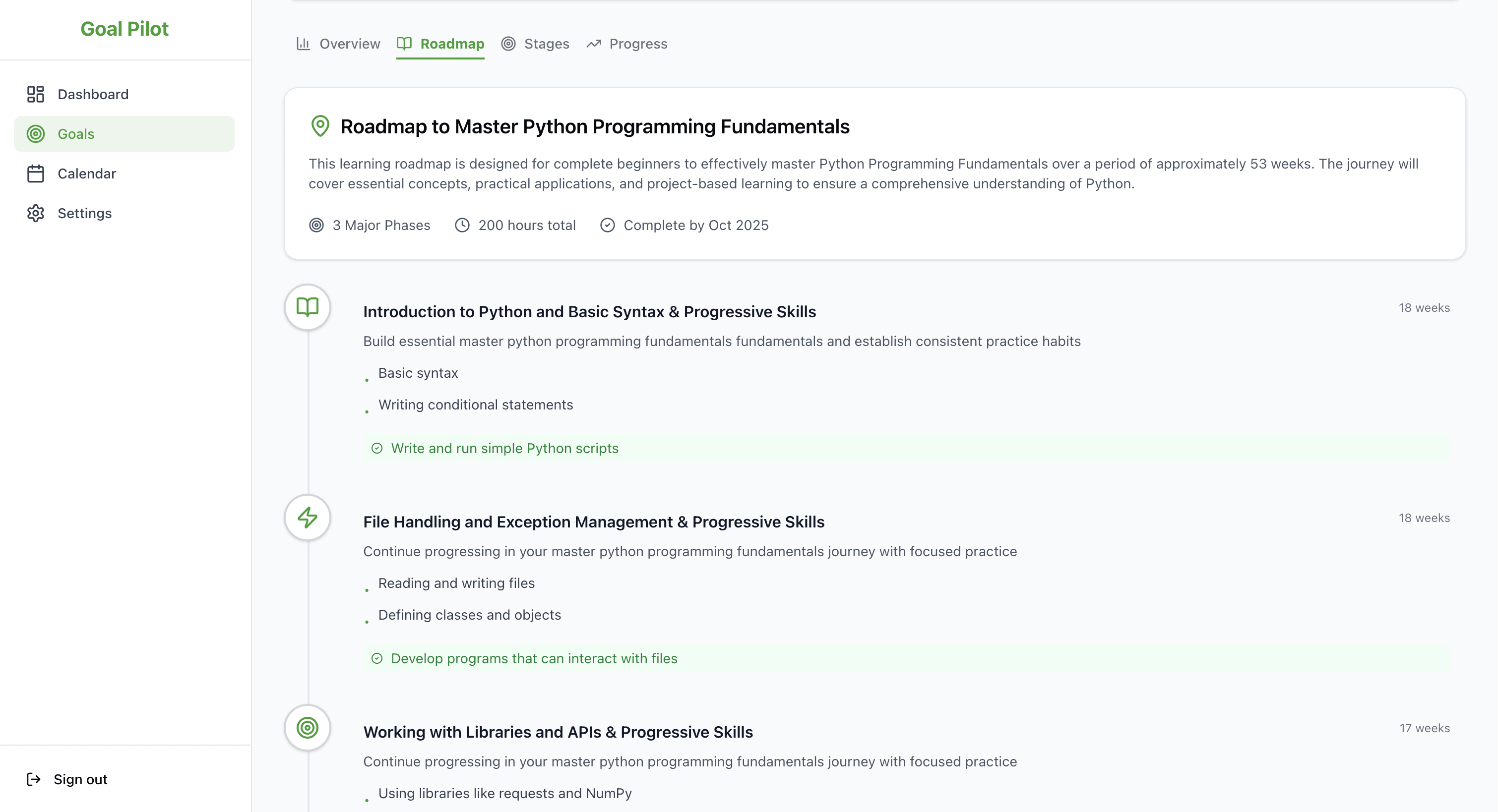This screenshot has height=812, width=1498.
Task: Click the Stages target tab icon
Action: click(x=508, y=44)
